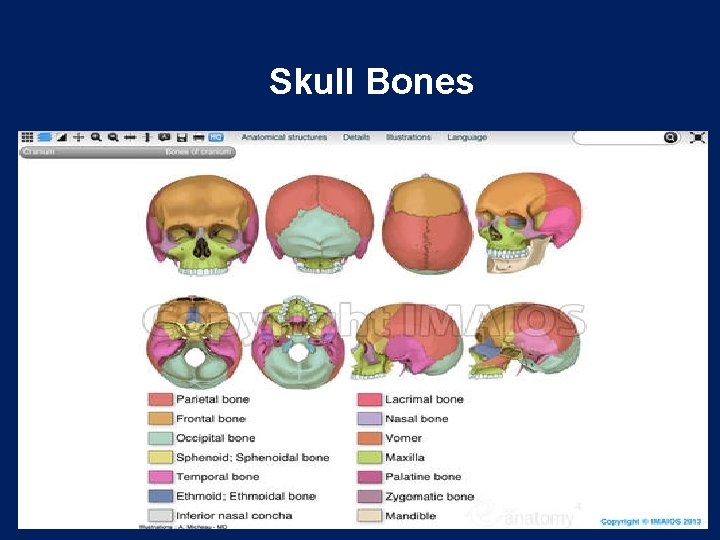This screenshot has height=540, width=720.
Task: Click the Nasal bone lavender swatch
Action: click(370, 418)
